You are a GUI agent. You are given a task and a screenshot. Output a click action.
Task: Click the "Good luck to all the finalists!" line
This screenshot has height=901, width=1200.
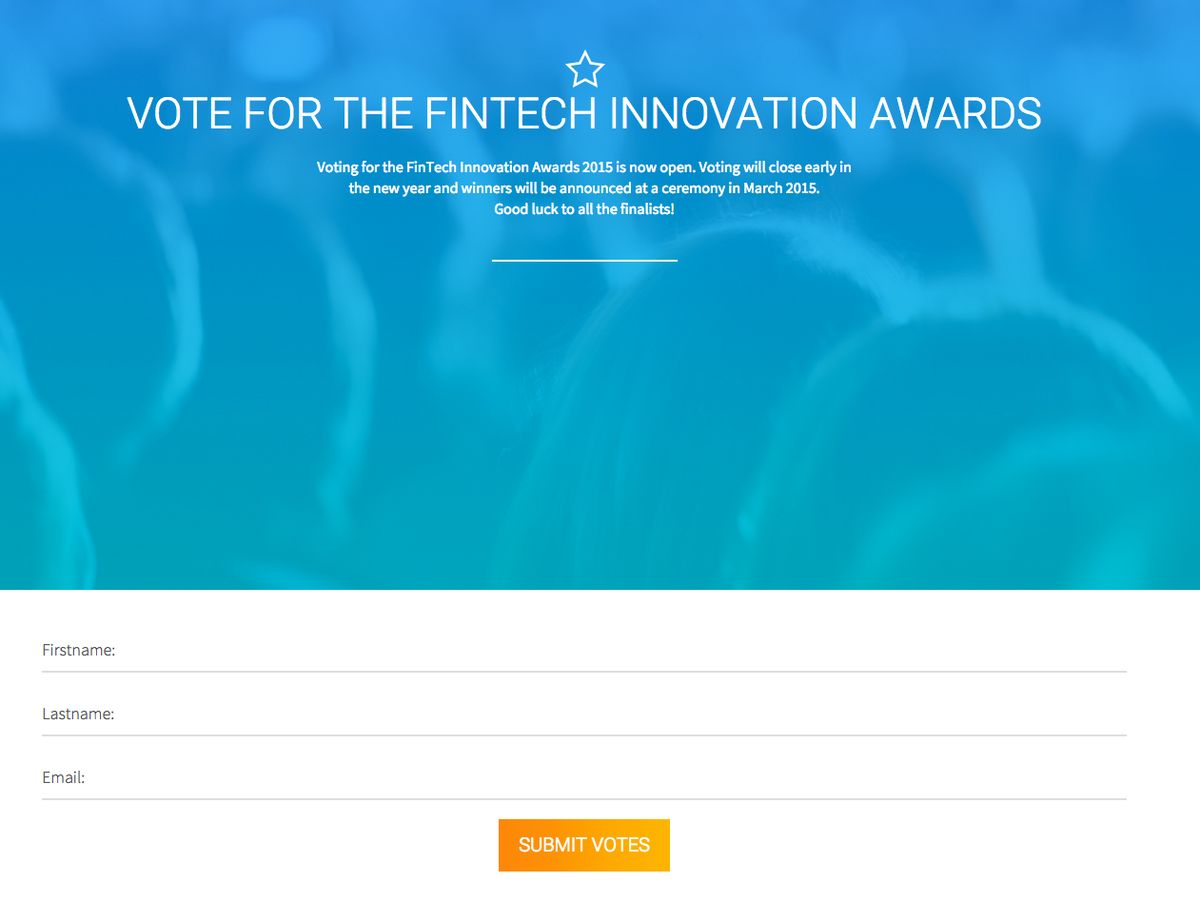(584, 210)
